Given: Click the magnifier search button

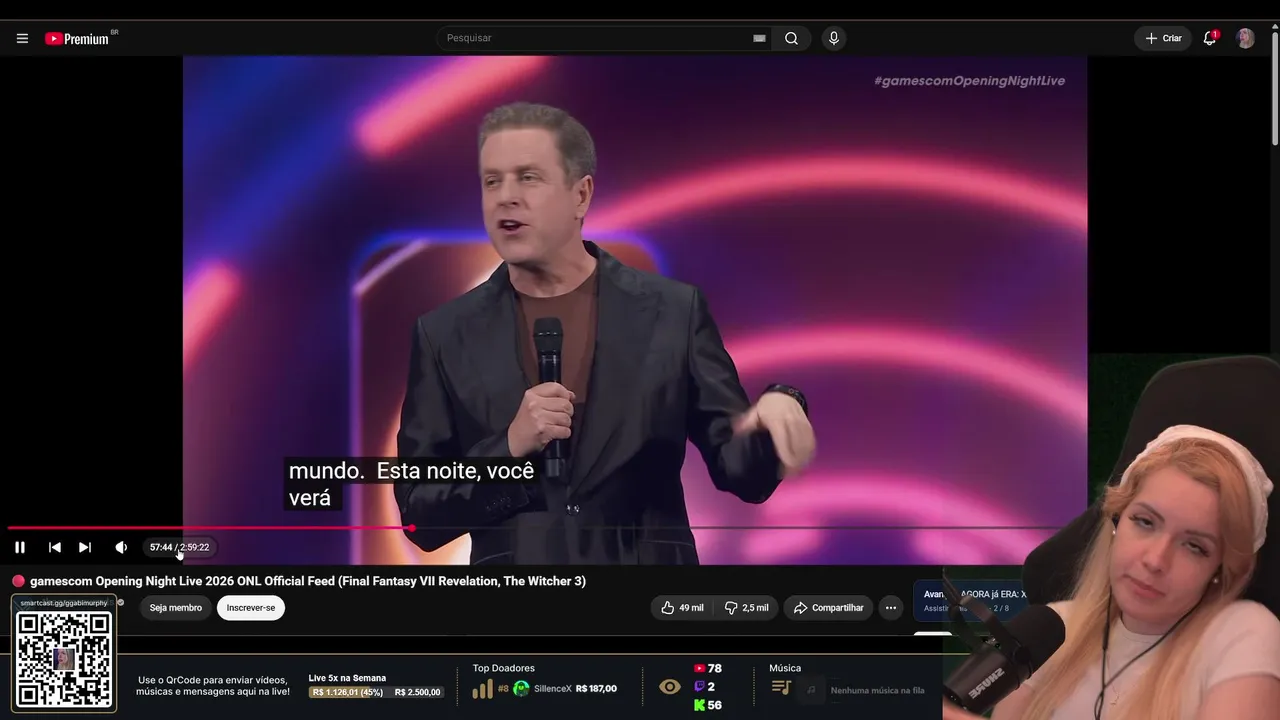Looking at the screenshot, I should point(791,38).
